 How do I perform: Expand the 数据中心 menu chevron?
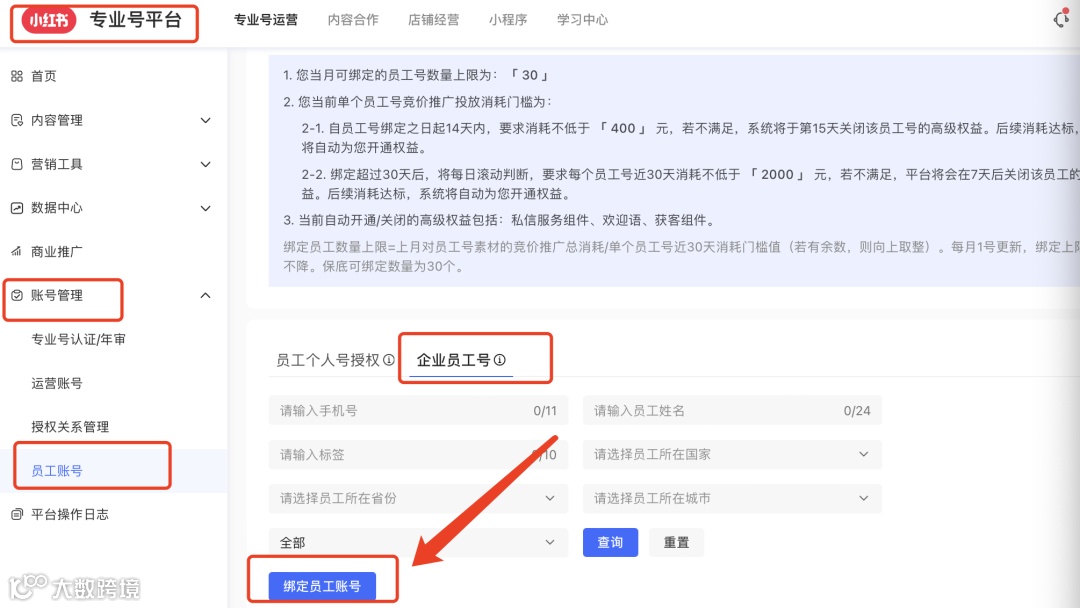pyautogui.click(x=205, y=208)
